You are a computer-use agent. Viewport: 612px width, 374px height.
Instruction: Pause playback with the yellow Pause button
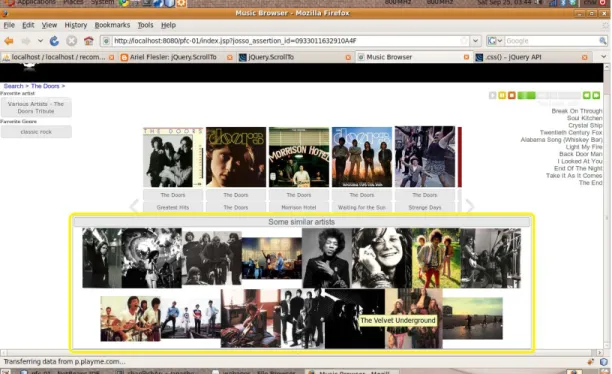point(502,95)
